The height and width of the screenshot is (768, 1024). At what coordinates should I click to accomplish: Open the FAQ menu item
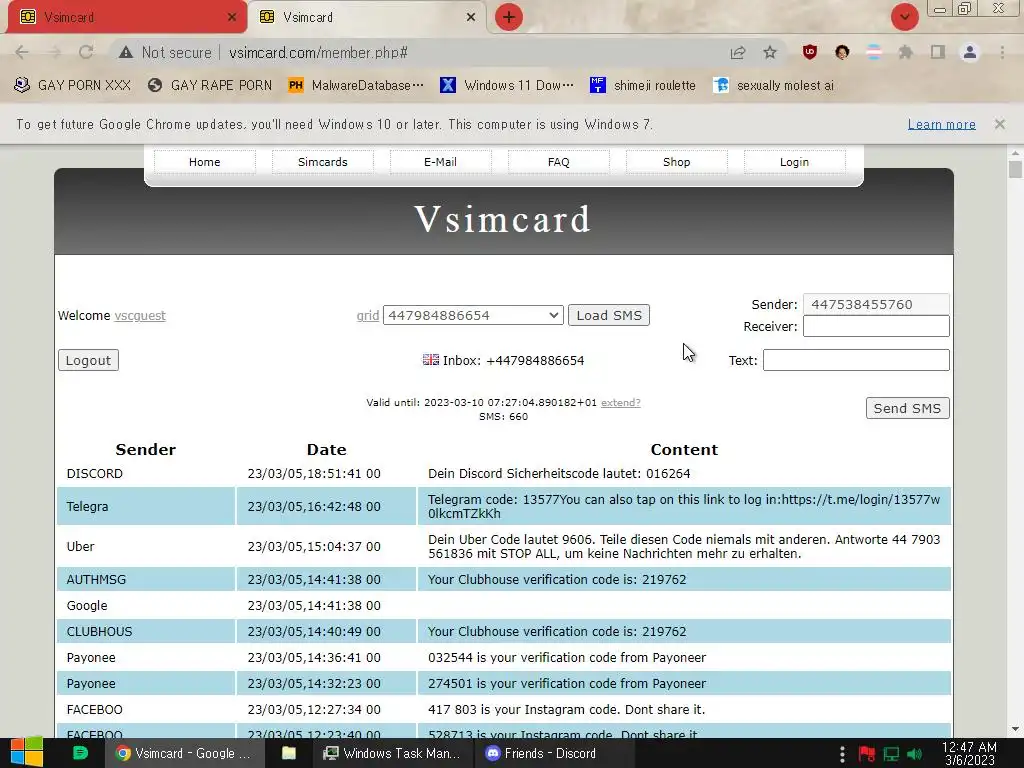pyautogui.click(x=558, y=162)
